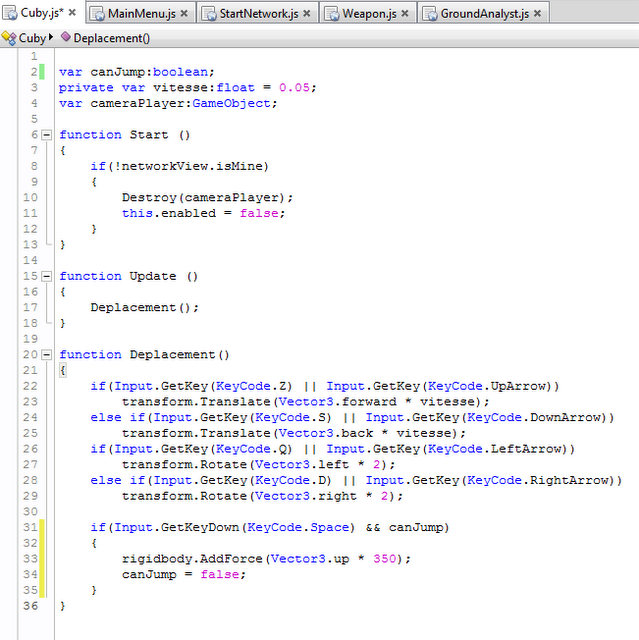Close the MainMenu.js tab
Image resolution: width=639 pixels, height=640 pixels.
click(x=184, y=13)
